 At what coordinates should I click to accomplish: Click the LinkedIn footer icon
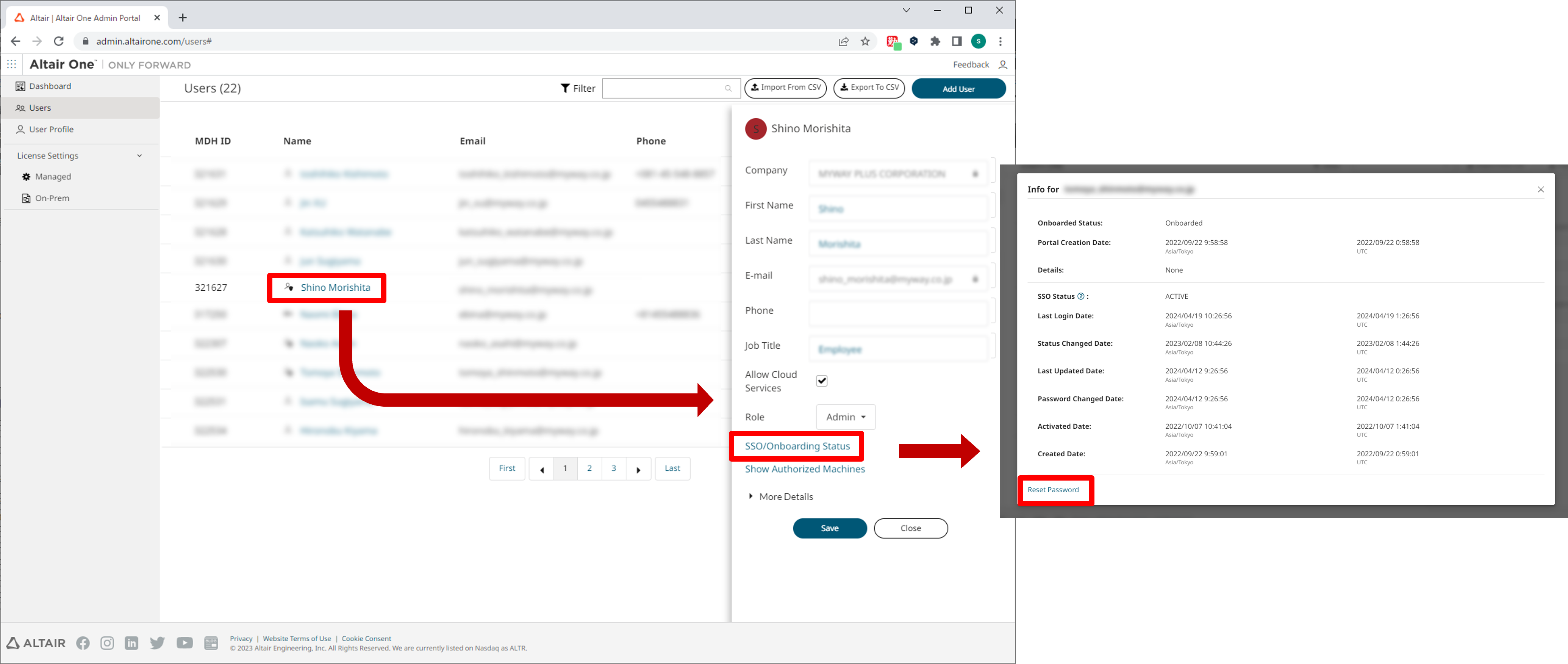click(131, 643)
